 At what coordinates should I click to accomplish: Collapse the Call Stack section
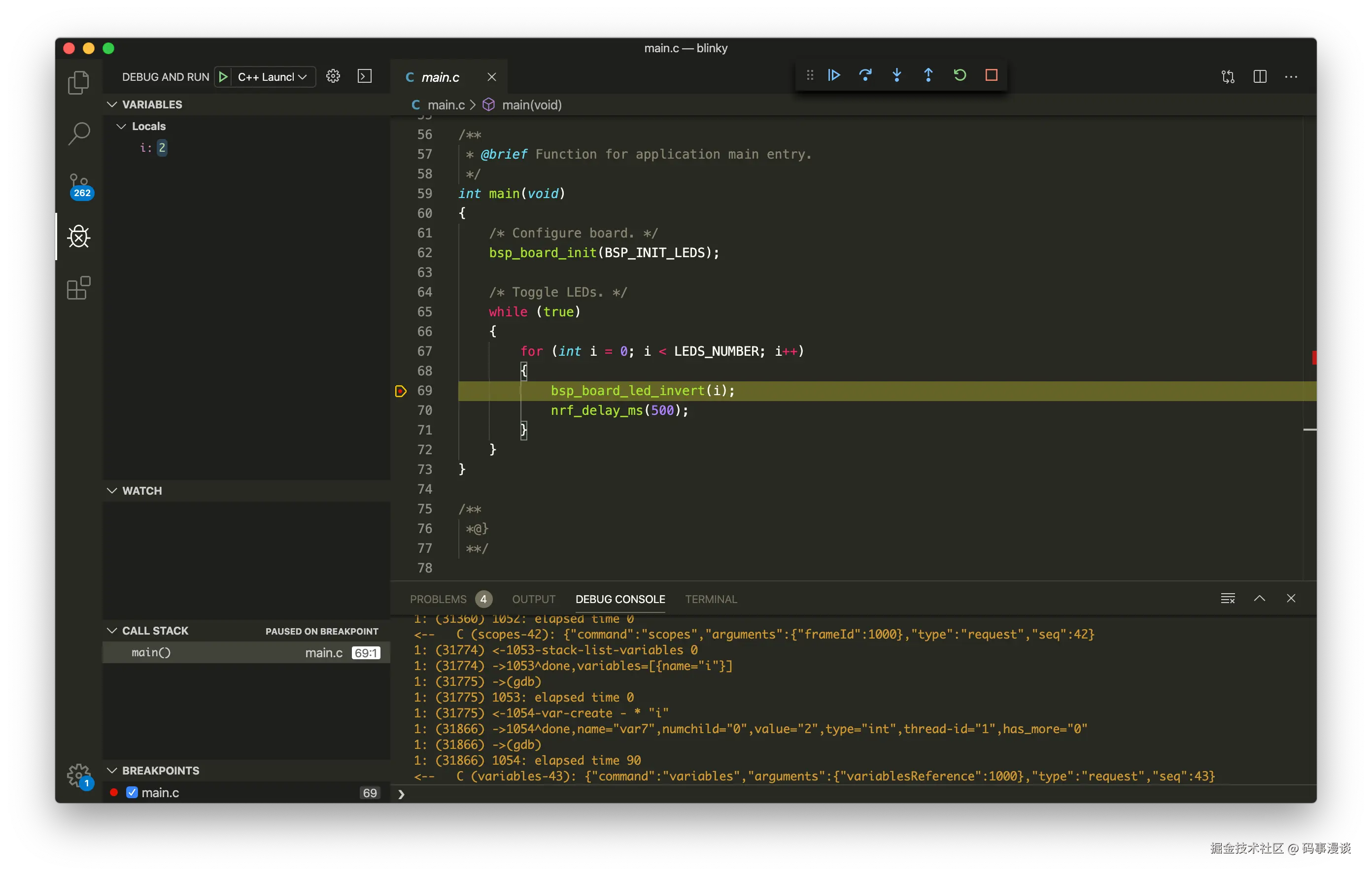click(x=112, y=631)
